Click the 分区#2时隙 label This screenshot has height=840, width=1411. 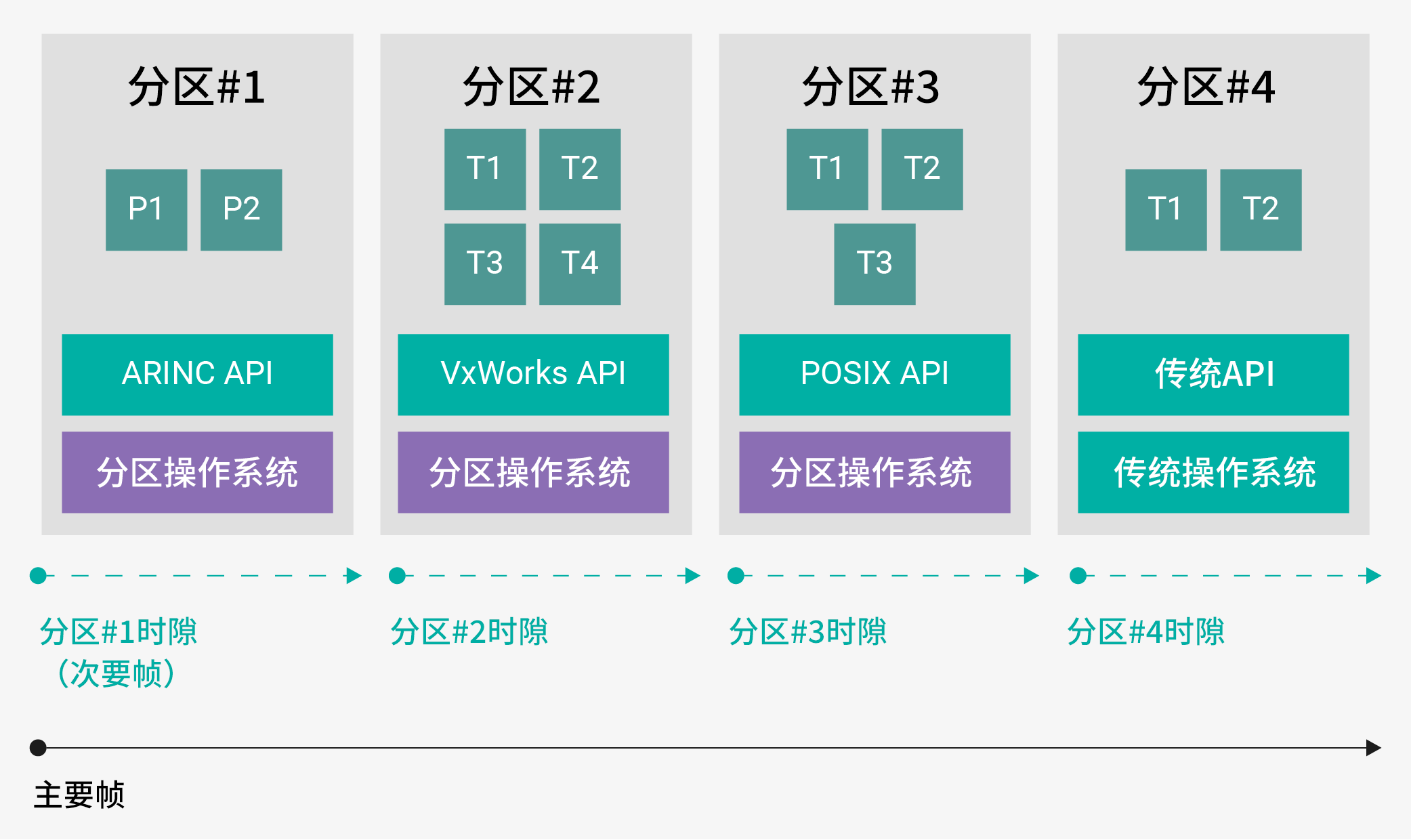pos(469,631)
